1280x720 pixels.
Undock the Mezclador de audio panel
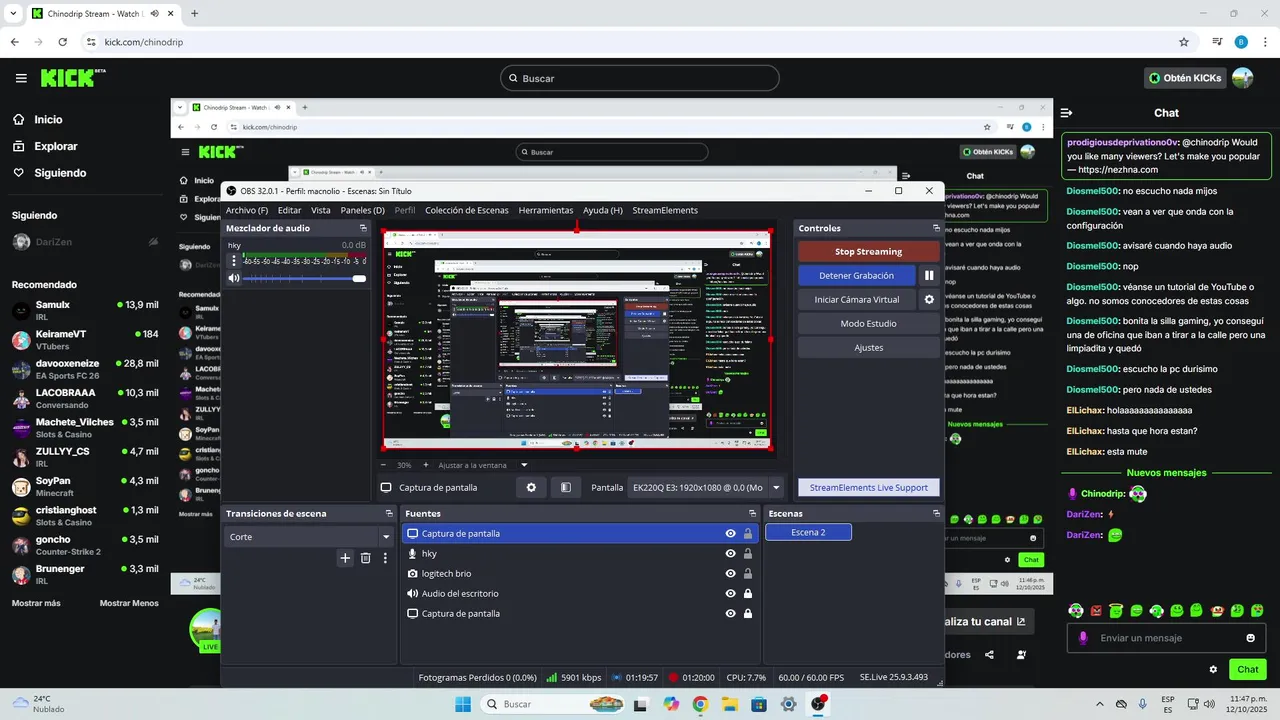tap(361, 228)
